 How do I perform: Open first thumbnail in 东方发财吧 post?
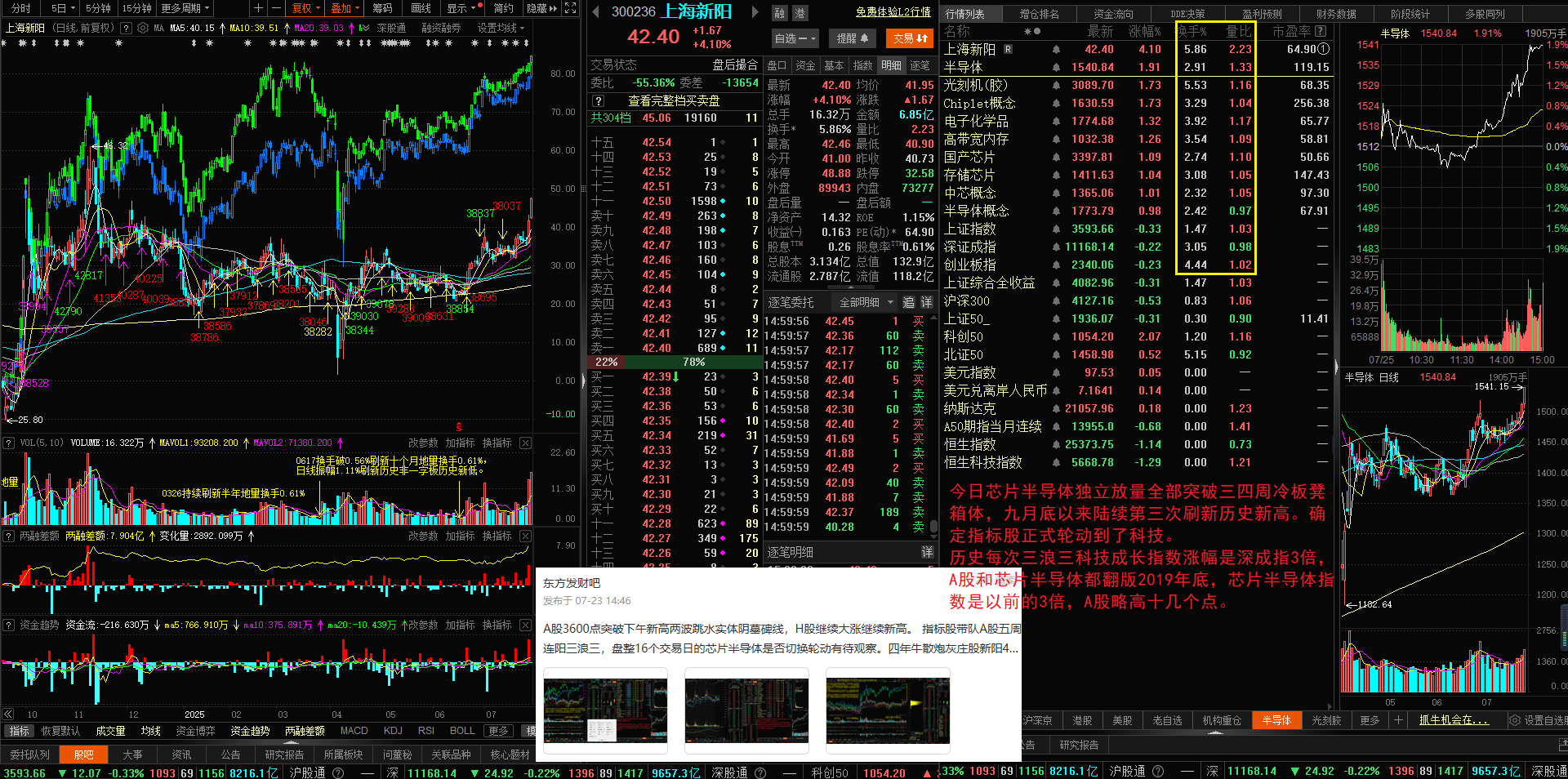[x=605, y=710]
